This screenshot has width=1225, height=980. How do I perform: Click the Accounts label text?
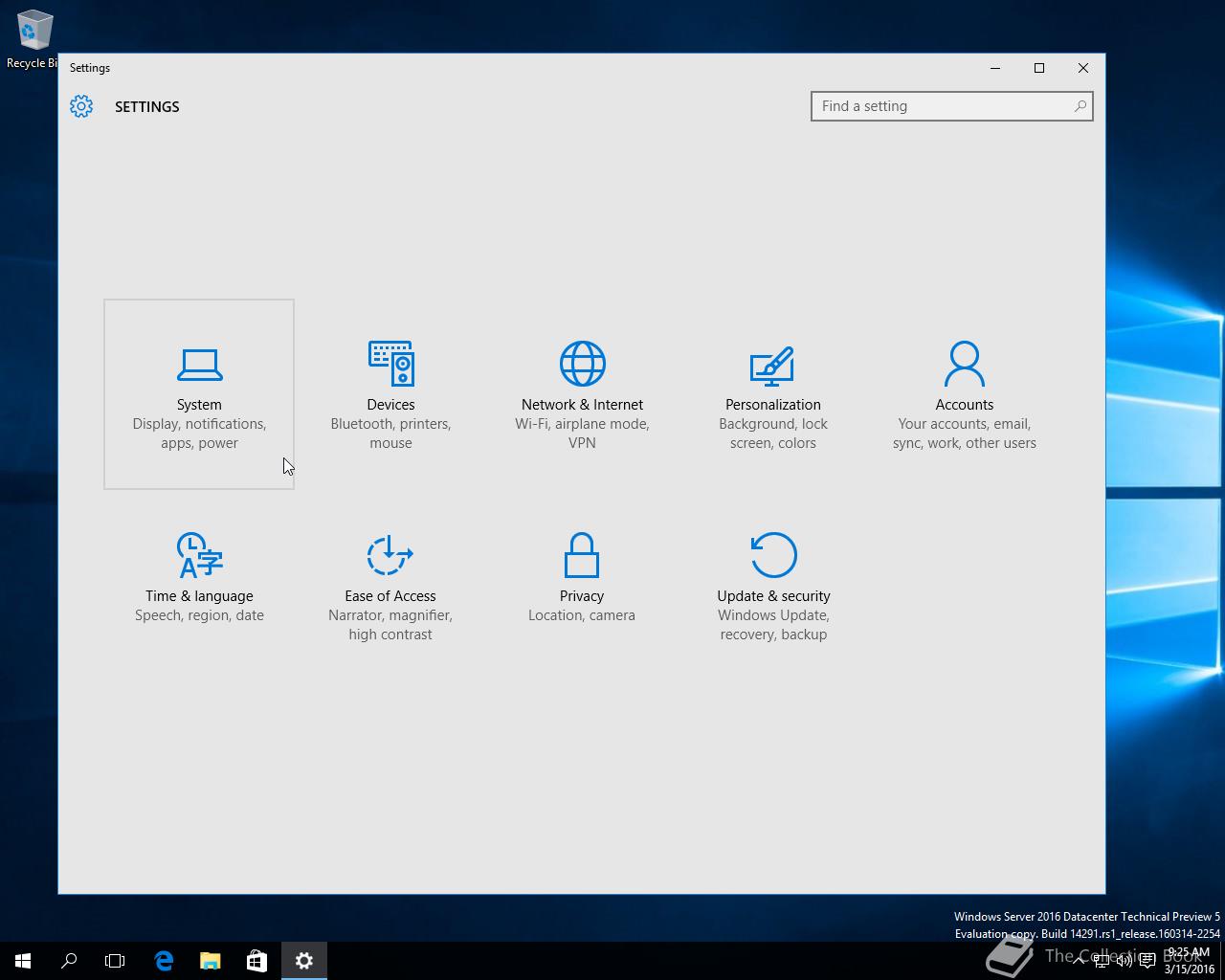point(965,405)
